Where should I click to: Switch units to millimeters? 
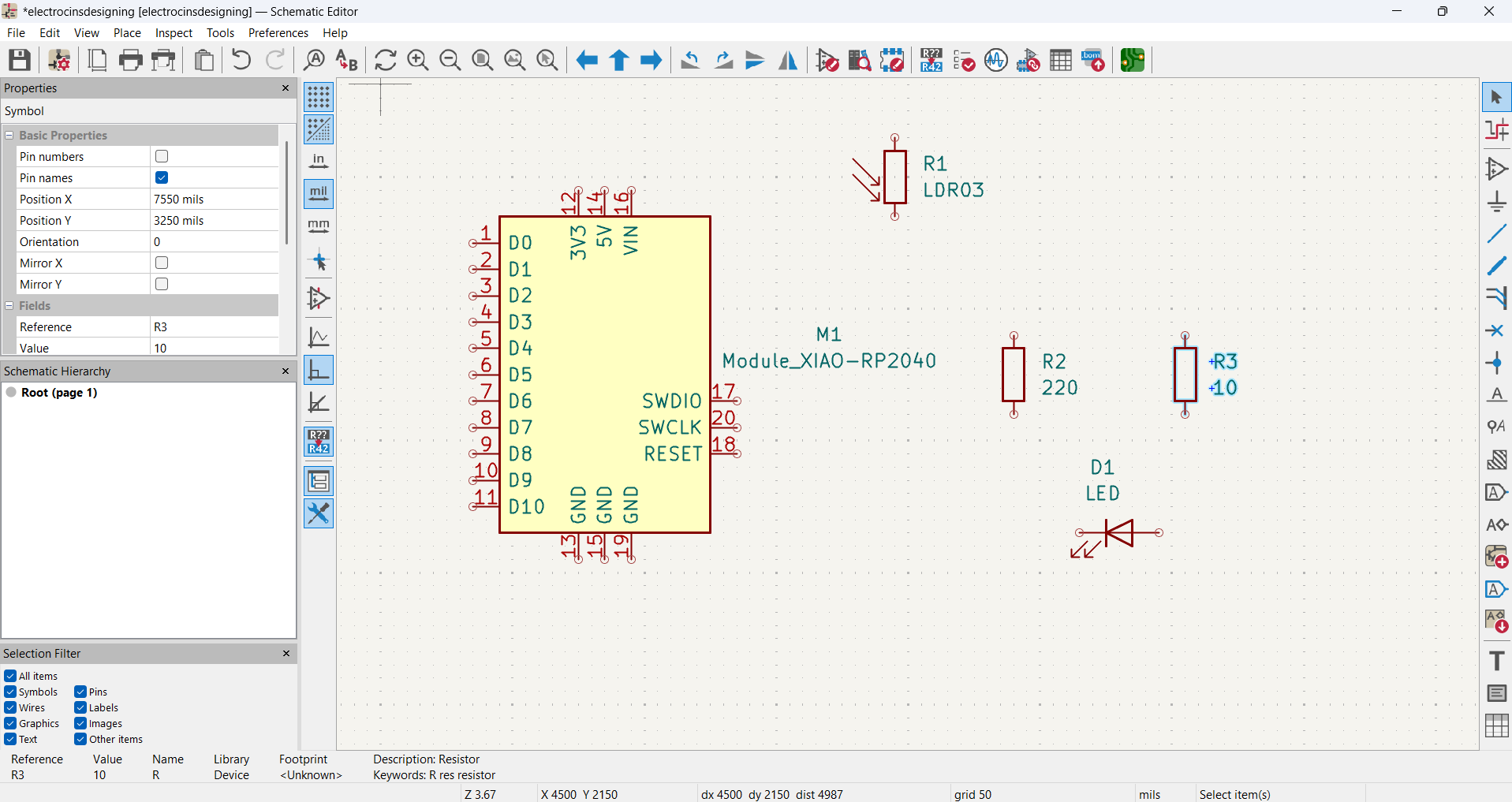pos(319,226)
